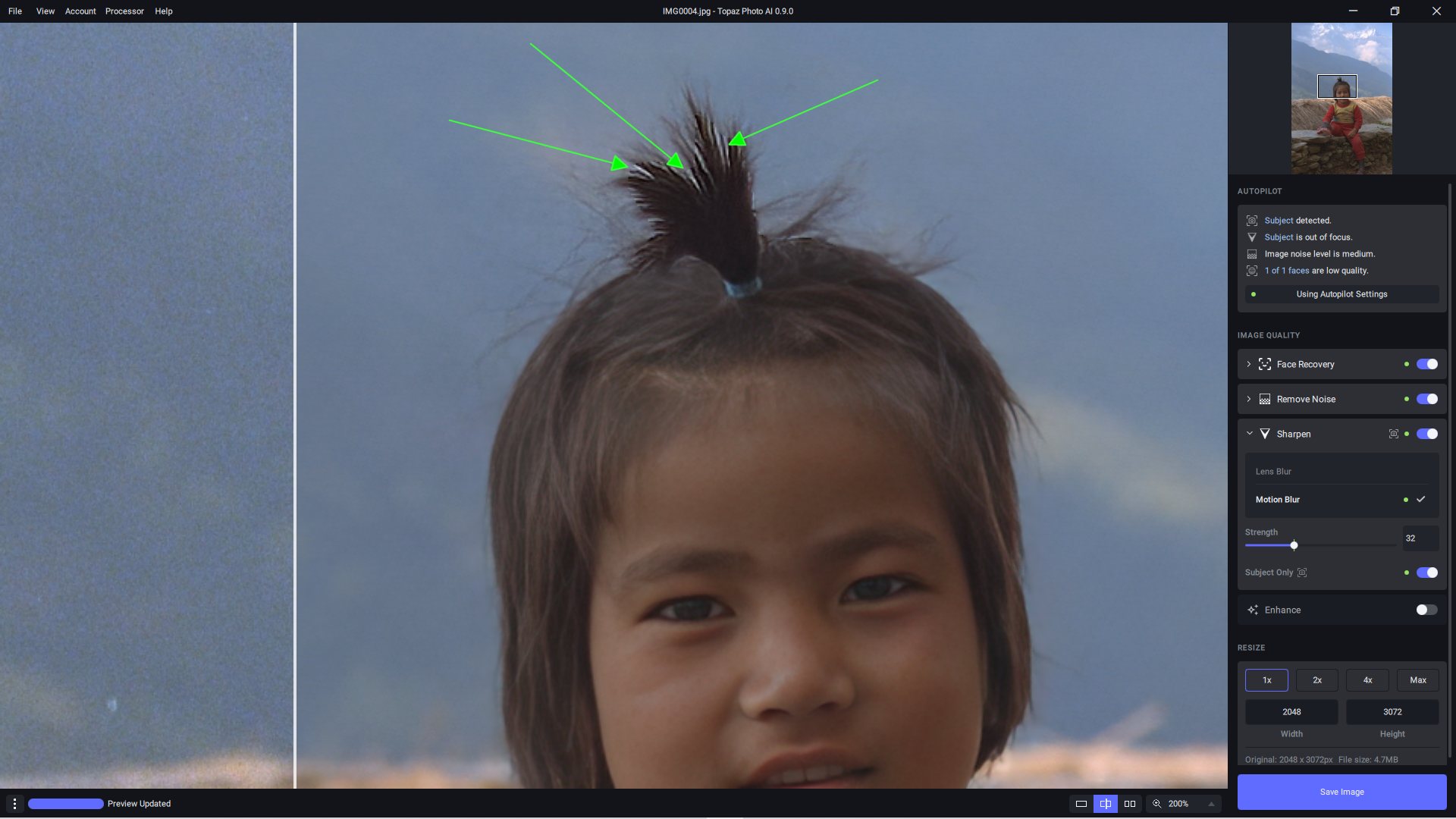
Task: Disable the Face Recovery toggle
Action: click(1426, 364)
